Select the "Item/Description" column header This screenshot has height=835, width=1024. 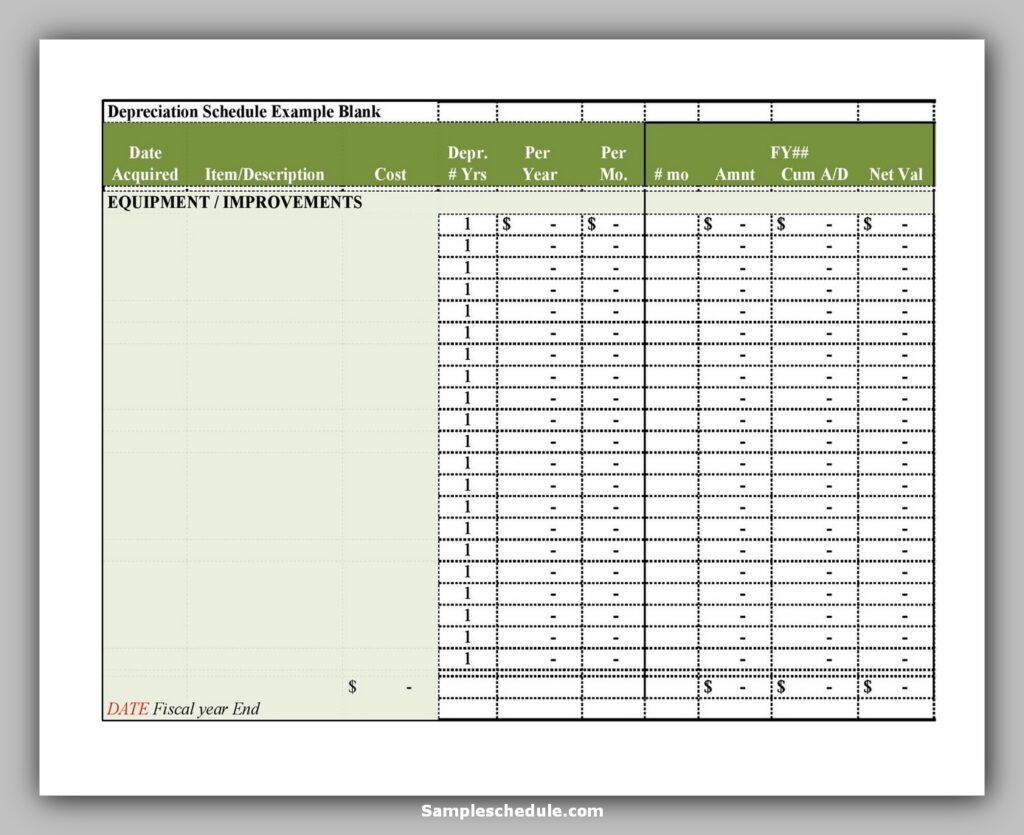264,174
